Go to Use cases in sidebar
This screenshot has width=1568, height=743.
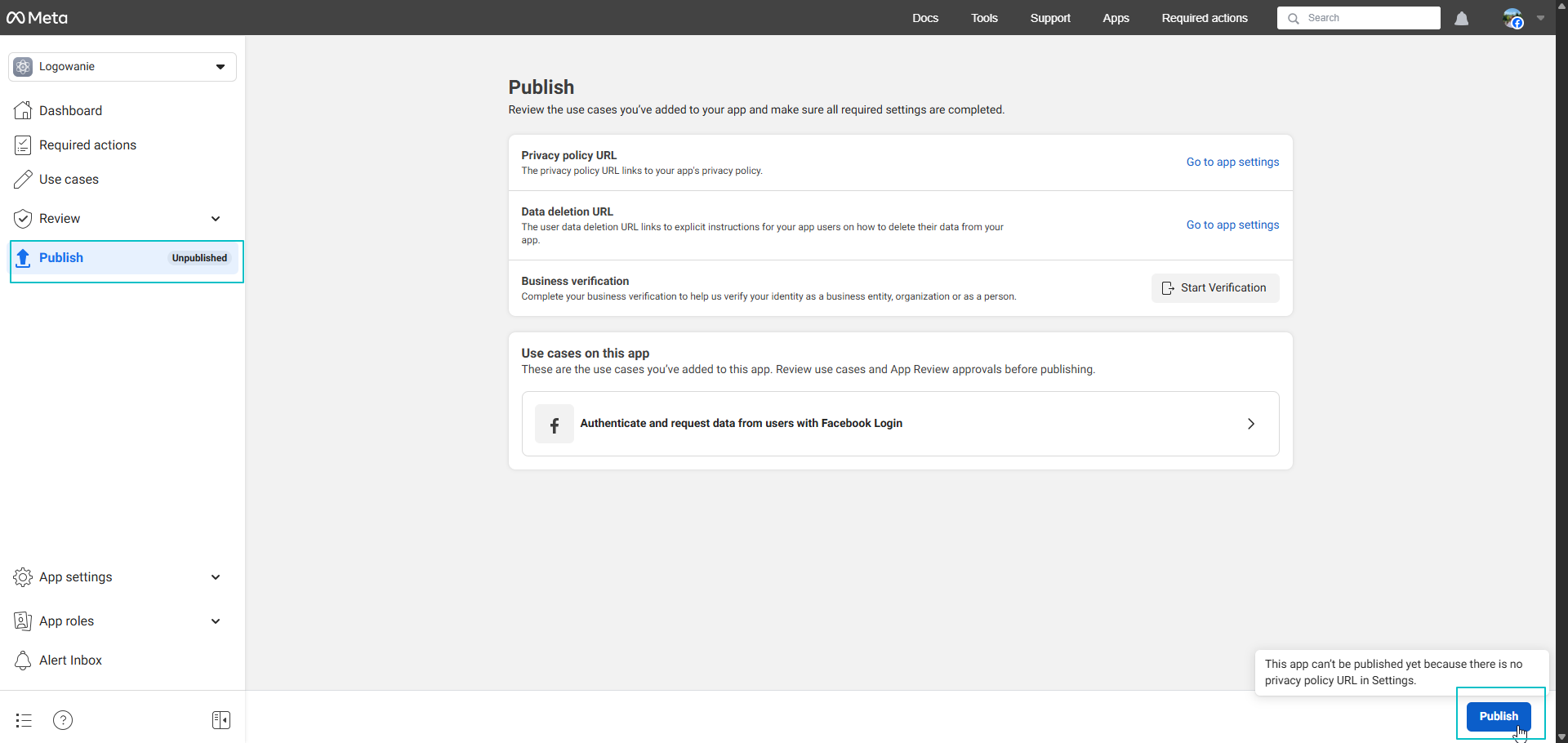pyautogui.click(x=69, y=180)
